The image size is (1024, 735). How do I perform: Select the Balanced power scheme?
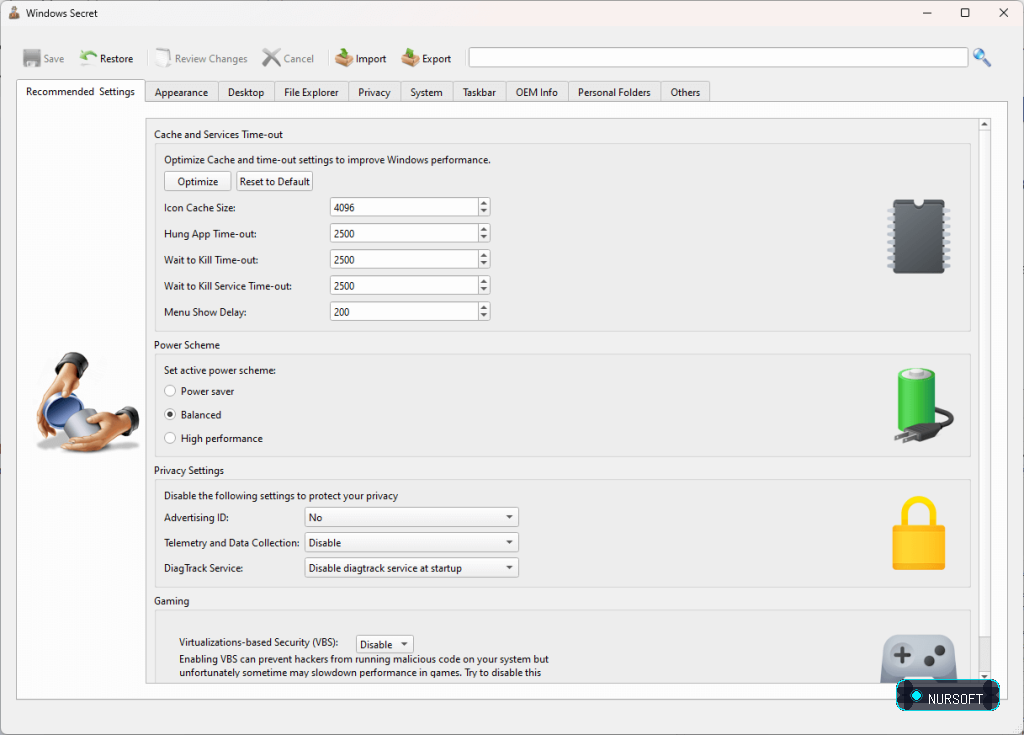click(170, 414)
